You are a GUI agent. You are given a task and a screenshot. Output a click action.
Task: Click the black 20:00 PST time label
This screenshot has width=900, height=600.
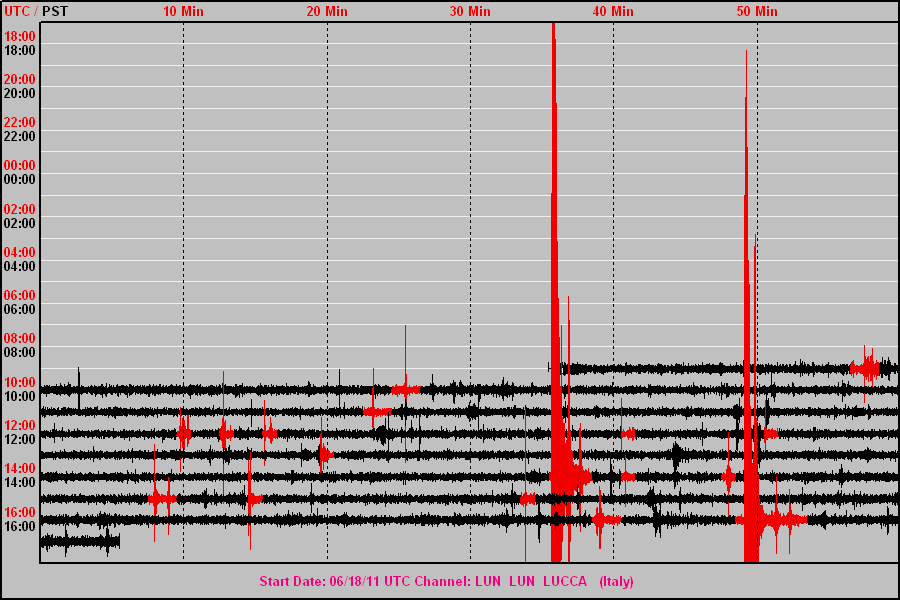[x=20, y=94]
